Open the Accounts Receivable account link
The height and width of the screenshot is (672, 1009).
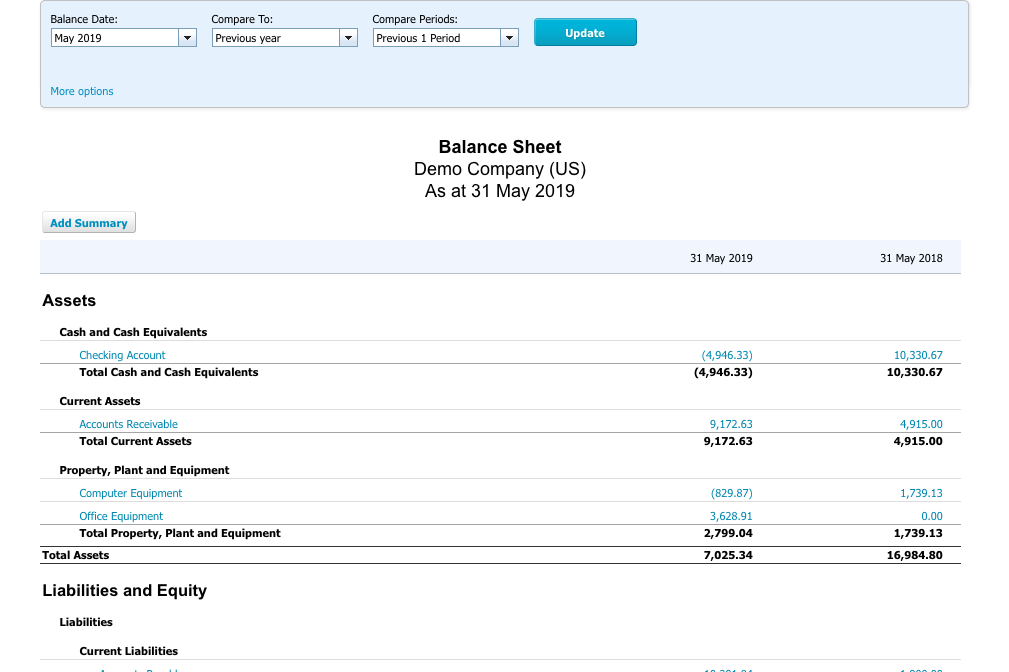[128, 424]
